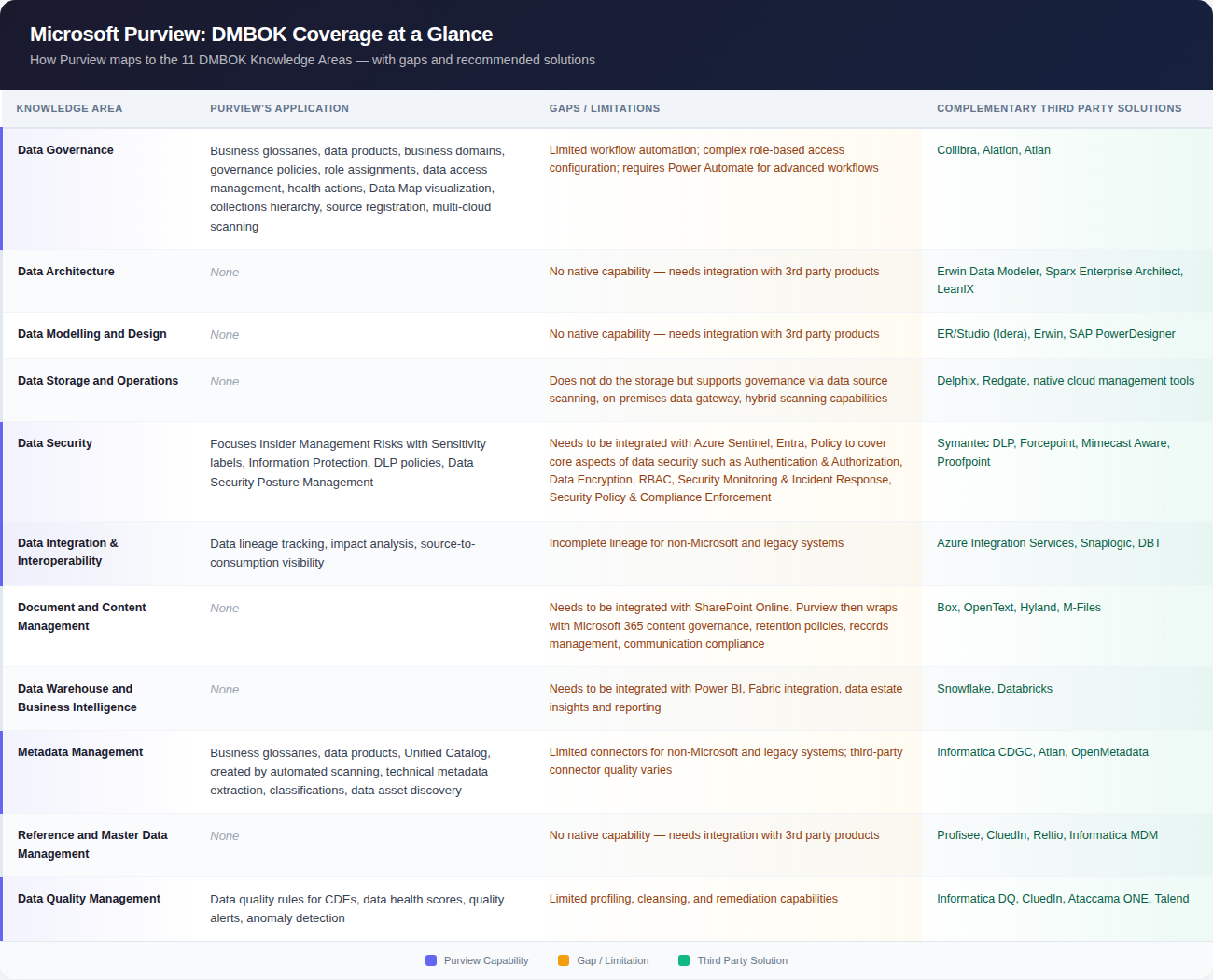1213x980 pixels.
Task: Click the subtitle about 11 DMBOK Knowledge Areas
Action: click(x=313, y=60)
